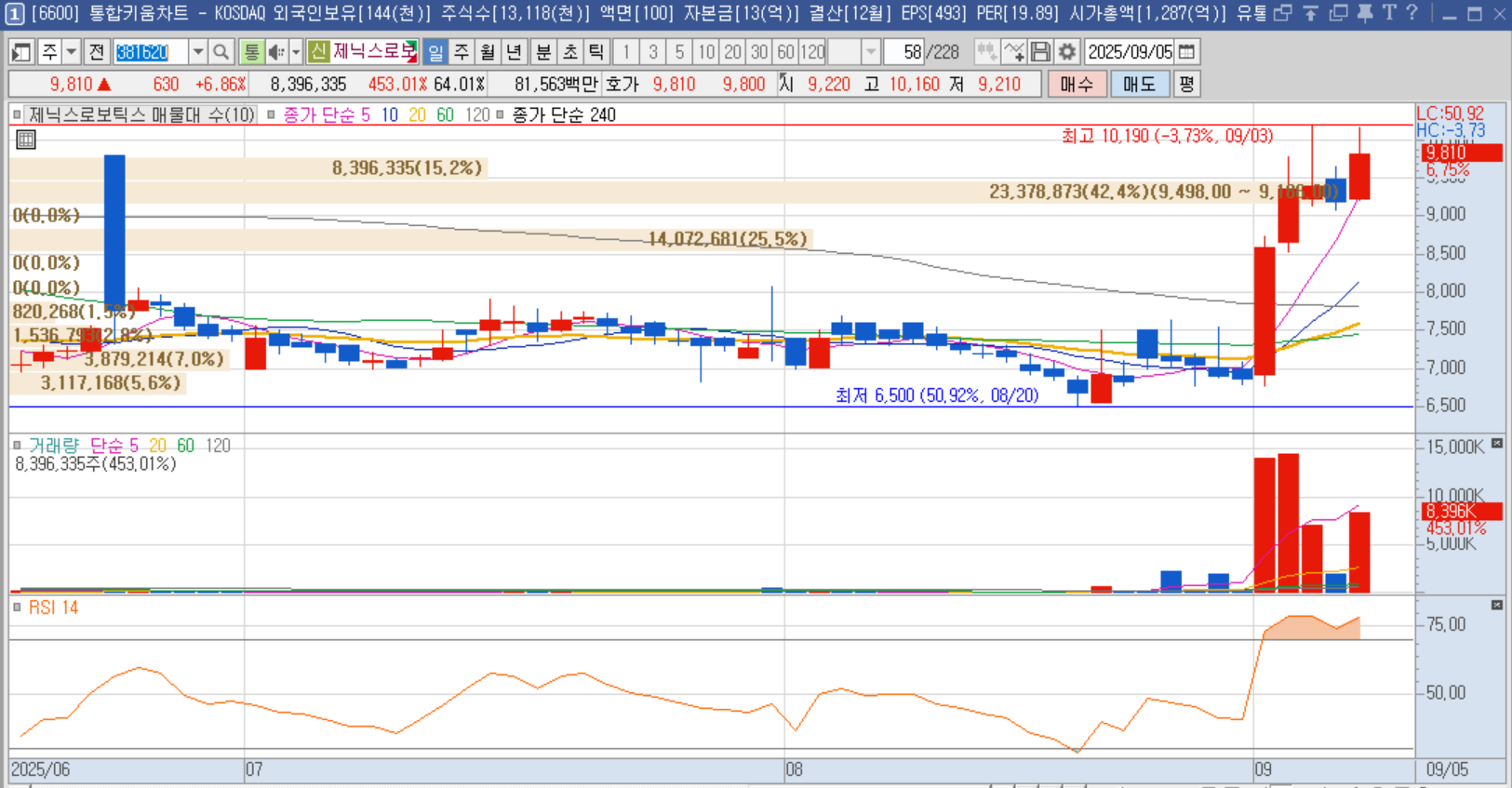The height and width of the screenshot is (788, 1512).
Task: Click the 평 button
Action: [x=1186, y=85]
